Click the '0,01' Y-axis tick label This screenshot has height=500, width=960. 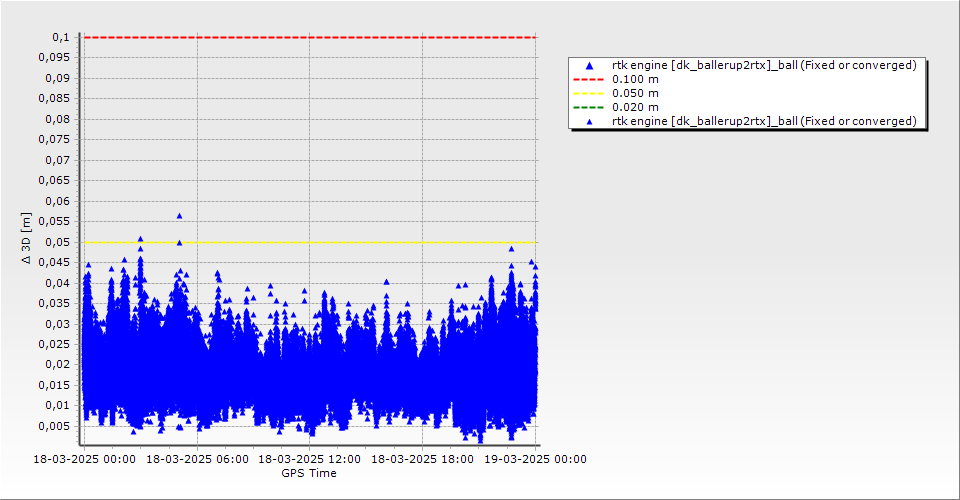(58, 406)
